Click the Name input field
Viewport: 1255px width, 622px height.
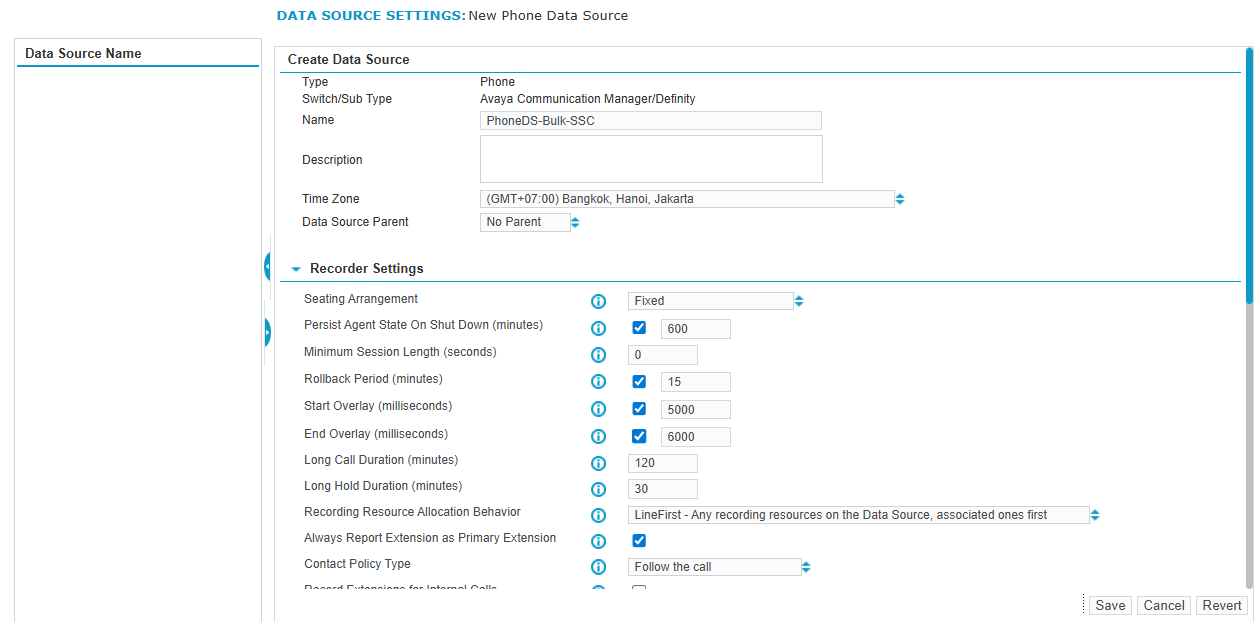[650, 121]
